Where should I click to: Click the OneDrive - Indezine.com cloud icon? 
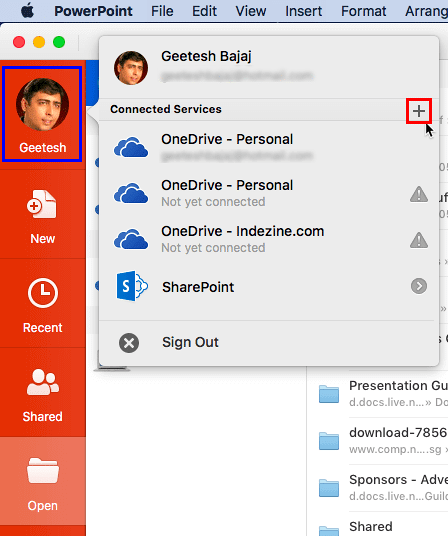click(131, 239)
